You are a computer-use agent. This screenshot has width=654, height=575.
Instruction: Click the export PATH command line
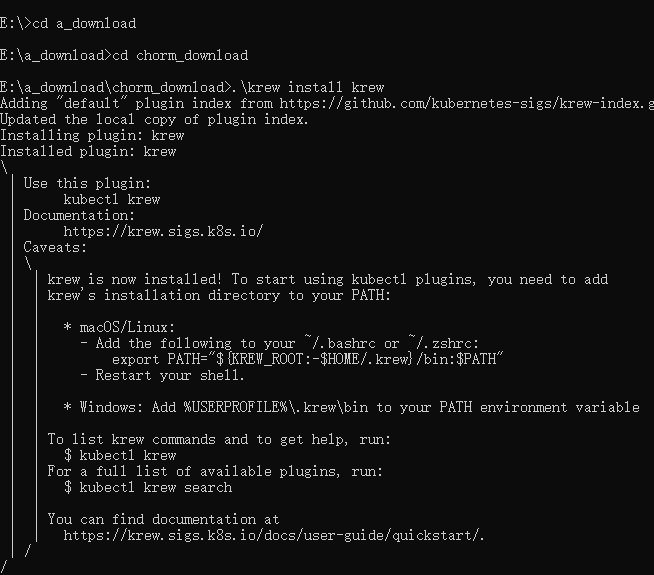308,359
